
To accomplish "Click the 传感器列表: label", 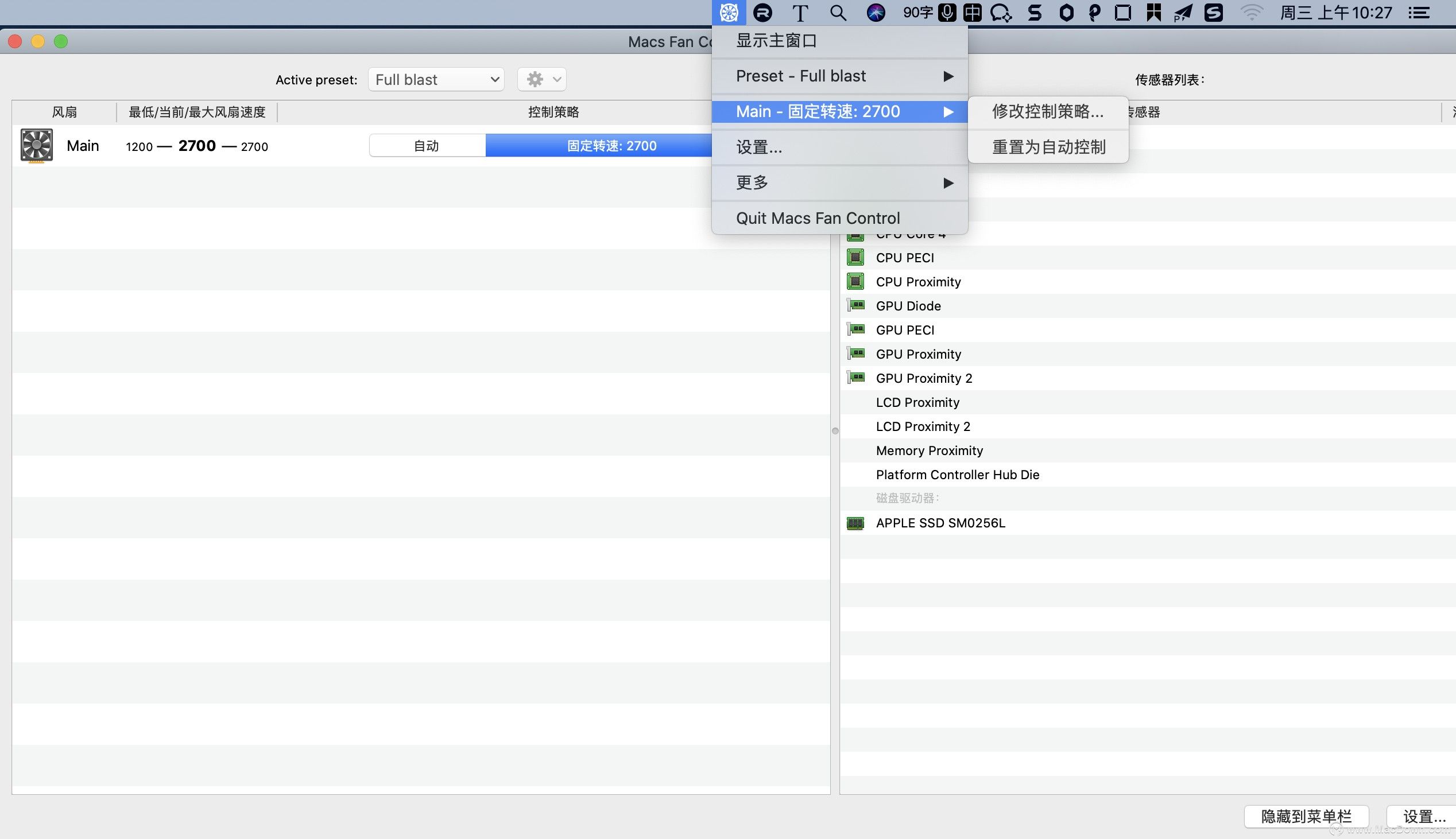I will (x=1170, y=80).
